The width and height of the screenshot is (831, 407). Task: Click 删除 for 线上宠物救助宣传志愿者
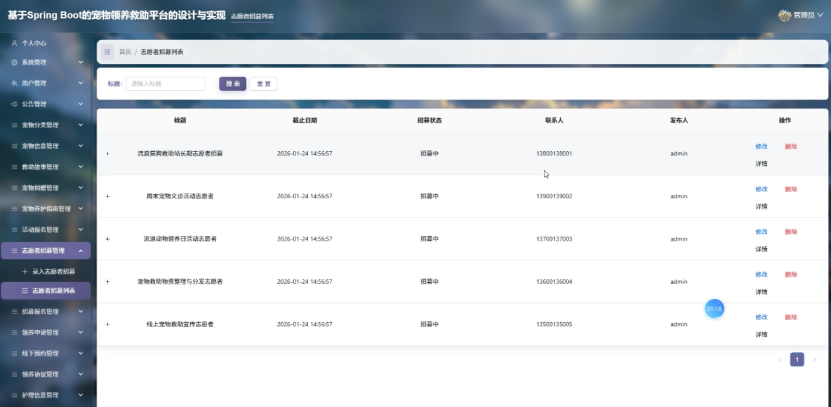click(791, 317)
